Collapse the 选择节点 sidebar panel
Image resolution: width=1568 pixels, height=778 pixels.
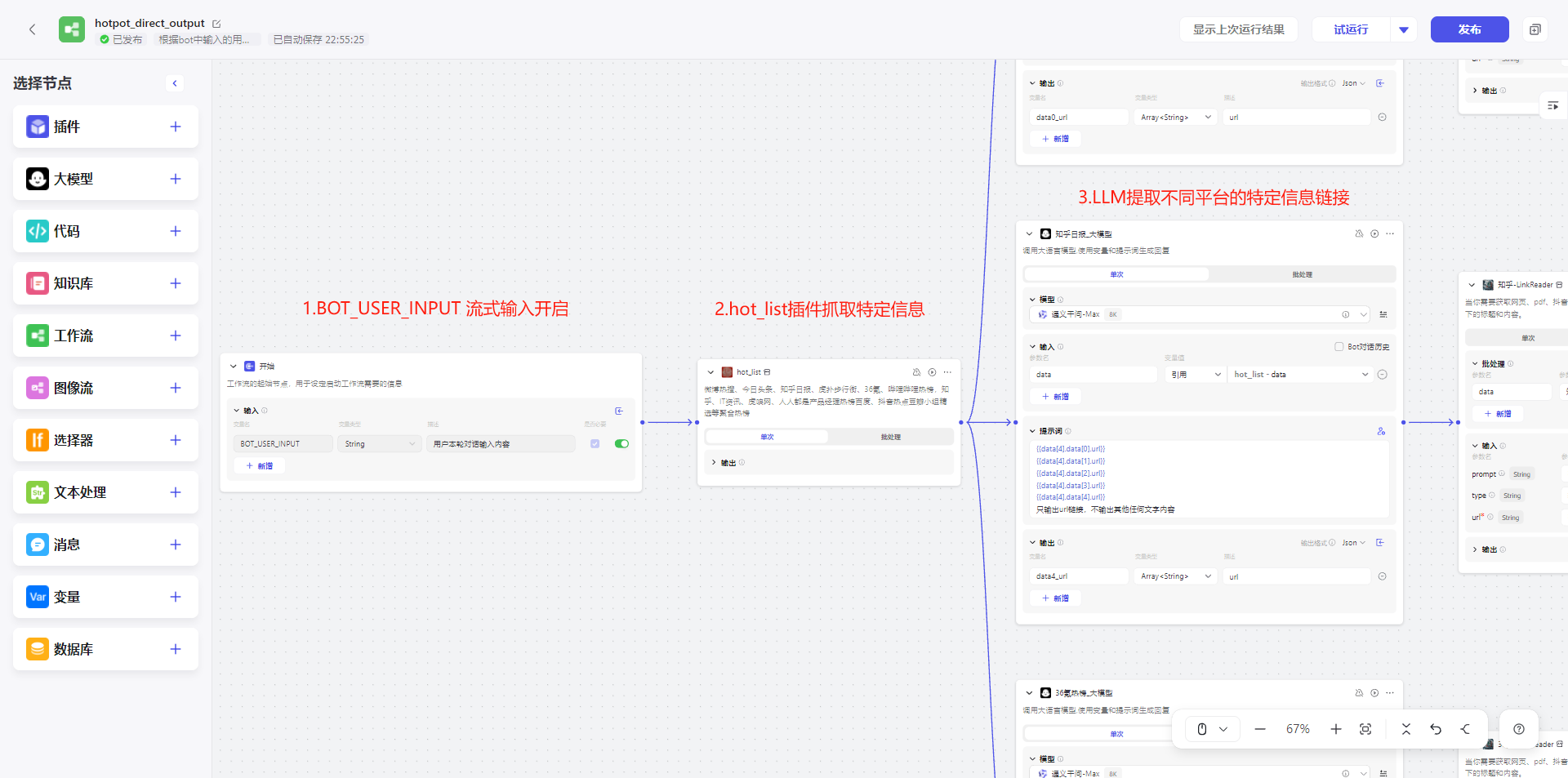[175, 83]
